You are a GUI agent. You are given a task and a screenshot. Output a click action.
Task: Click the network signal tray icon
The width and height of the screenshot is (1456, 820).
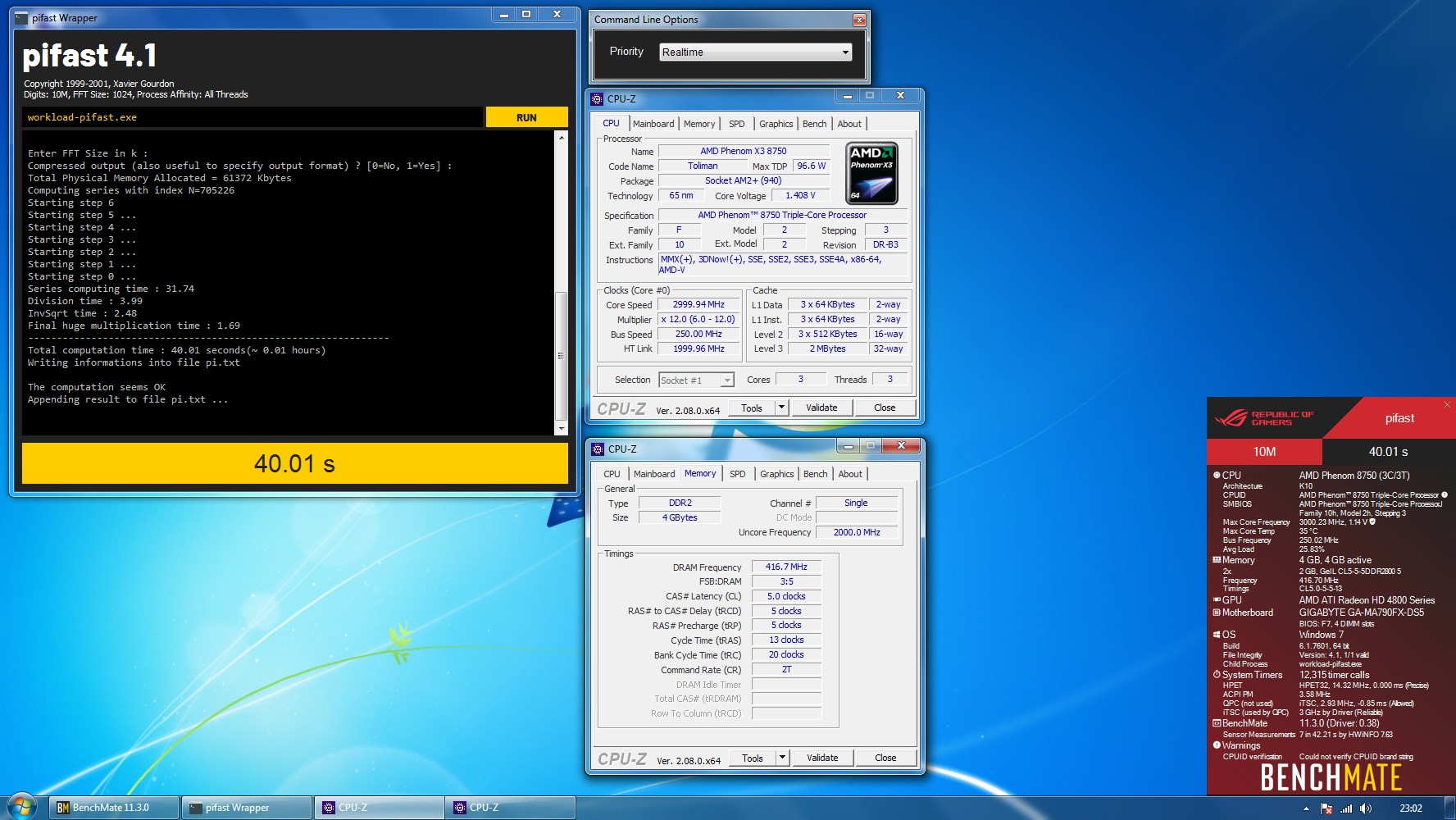coord(1345,809)
